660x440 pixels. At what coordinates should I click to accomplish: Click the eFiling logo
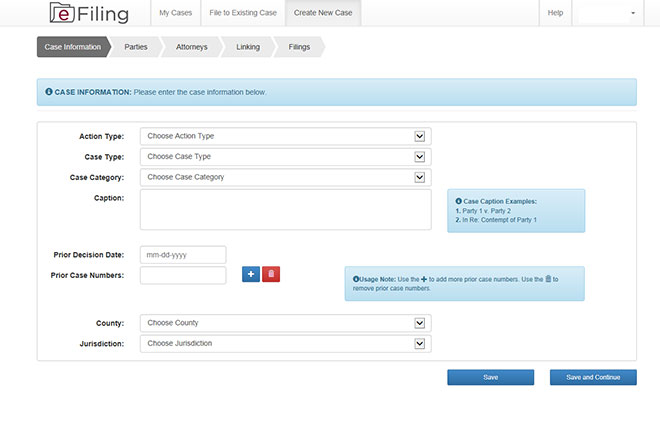[89, 13]
